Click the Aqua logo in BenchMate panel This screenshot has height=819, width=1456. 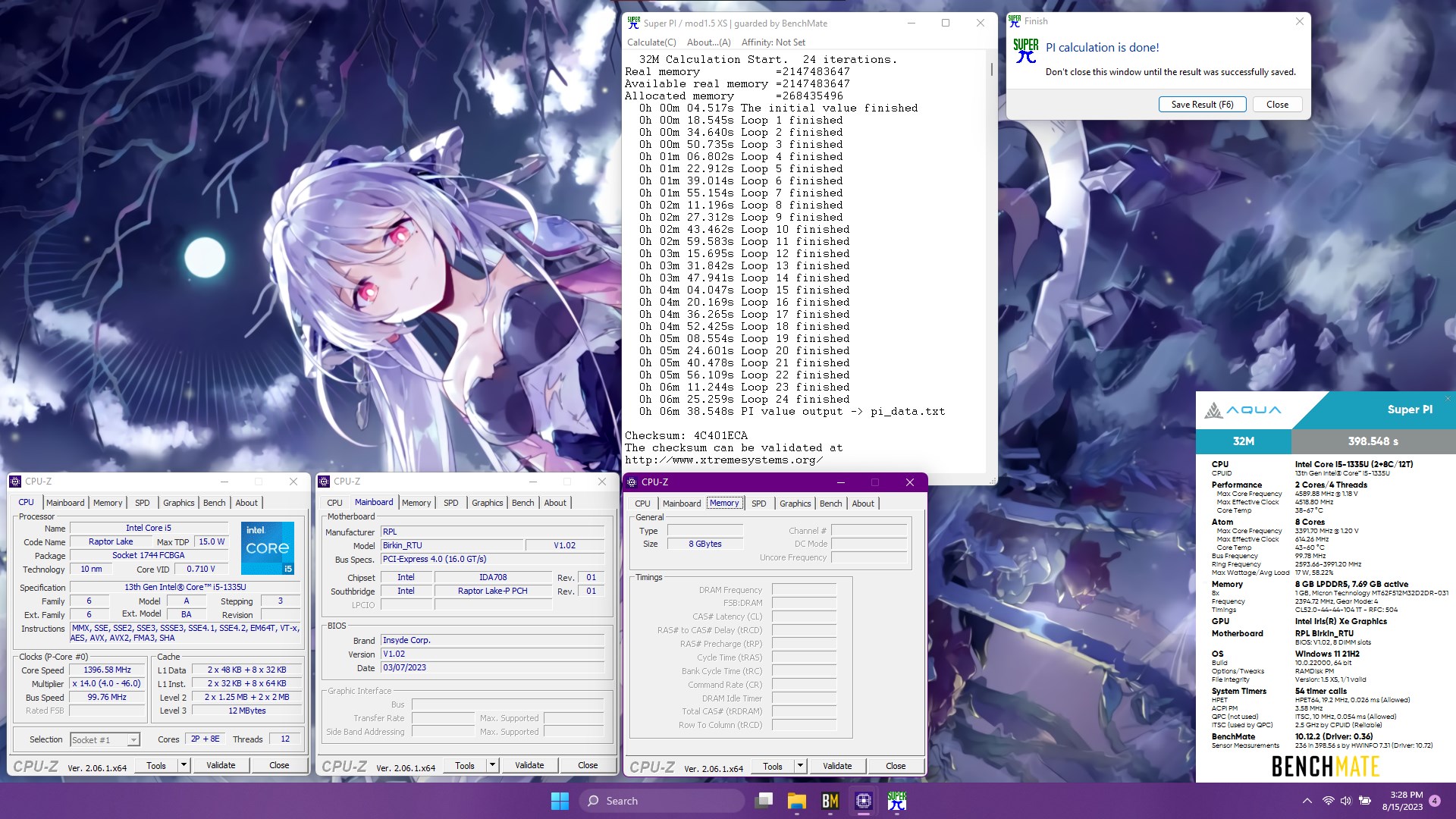pyautogui.click(x=1243, y=410)
